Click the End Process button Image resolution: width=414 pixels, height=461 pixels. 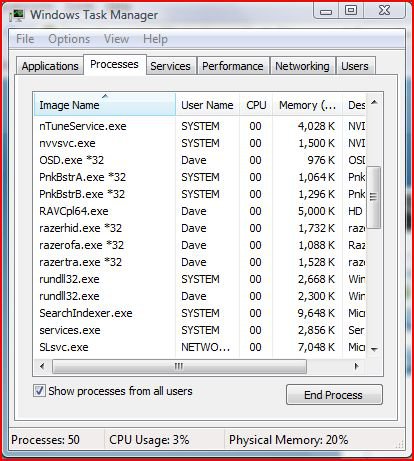(334, 395)
